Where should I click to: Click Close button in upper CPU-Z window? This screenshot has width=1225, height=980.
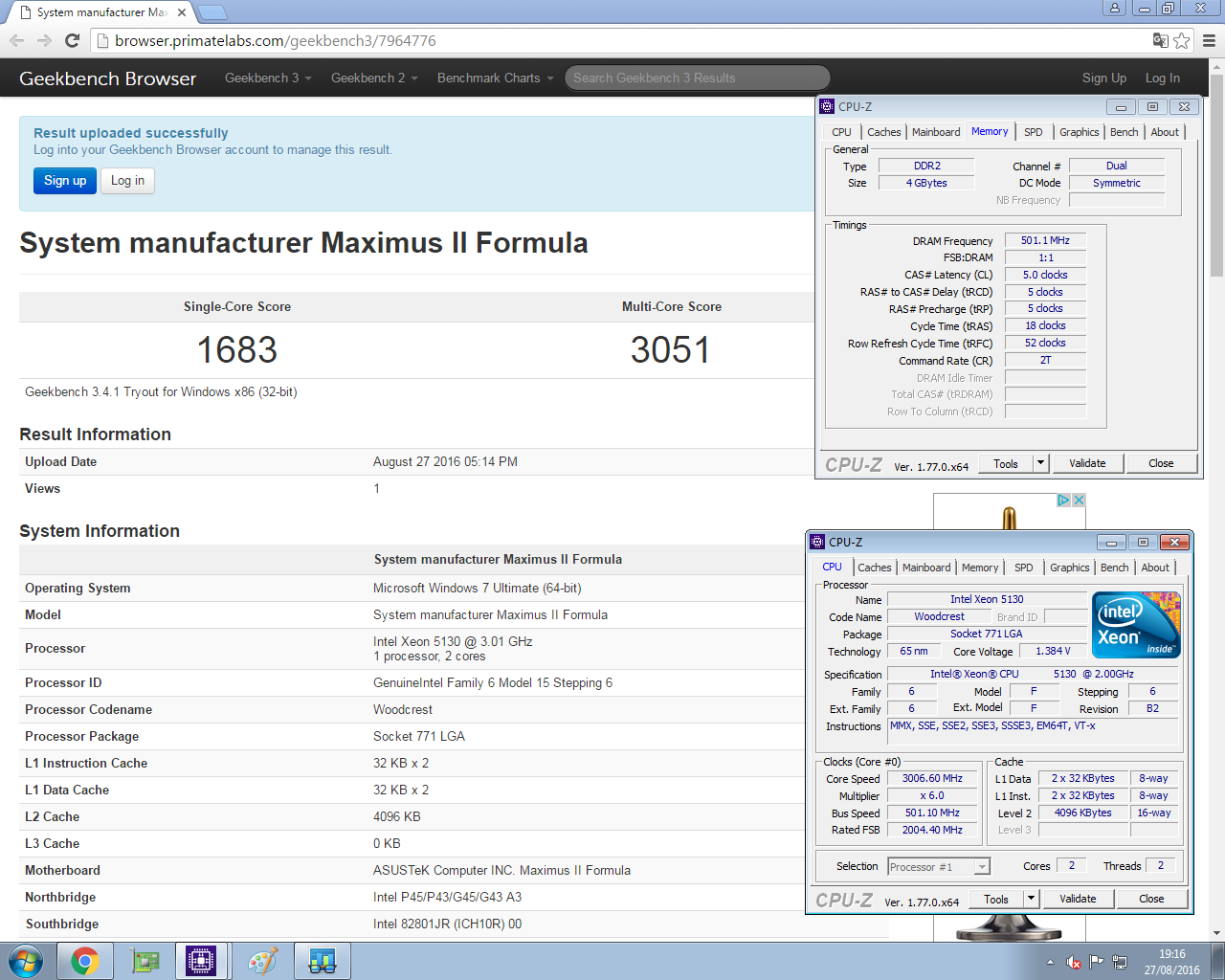[1161, 463]
